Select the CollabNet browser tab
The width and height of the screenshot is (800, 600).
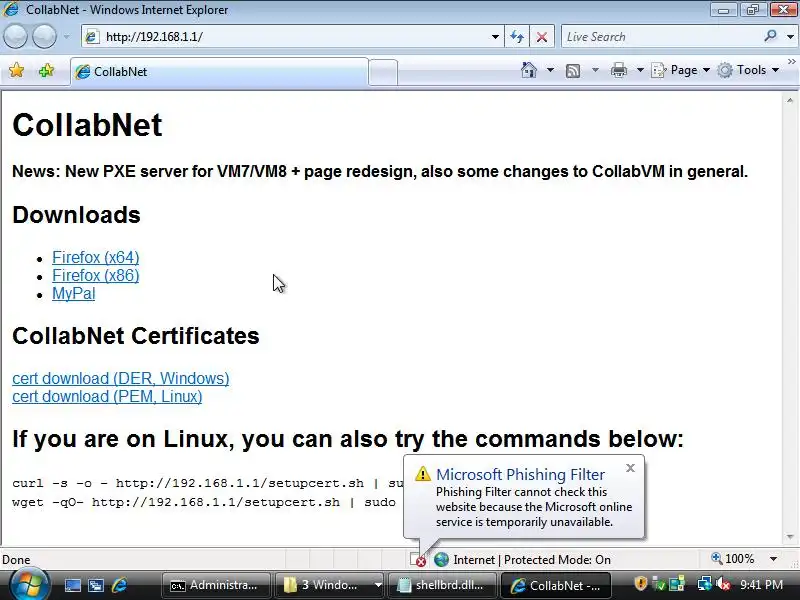coord(219,71)
